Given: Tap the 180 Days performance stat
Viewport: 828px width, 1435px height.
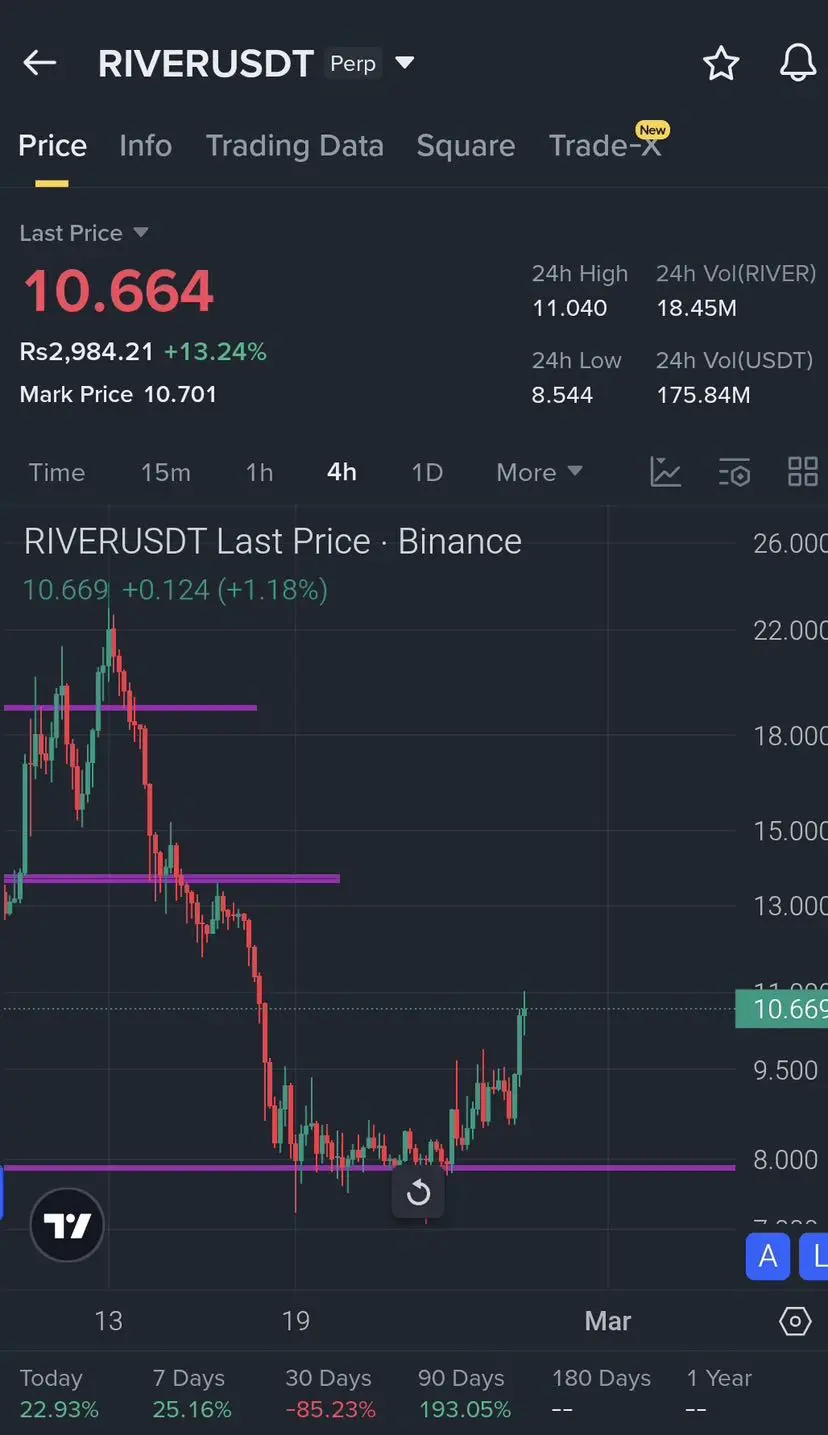Looking at the screenshot, I should coord(601,1393).
